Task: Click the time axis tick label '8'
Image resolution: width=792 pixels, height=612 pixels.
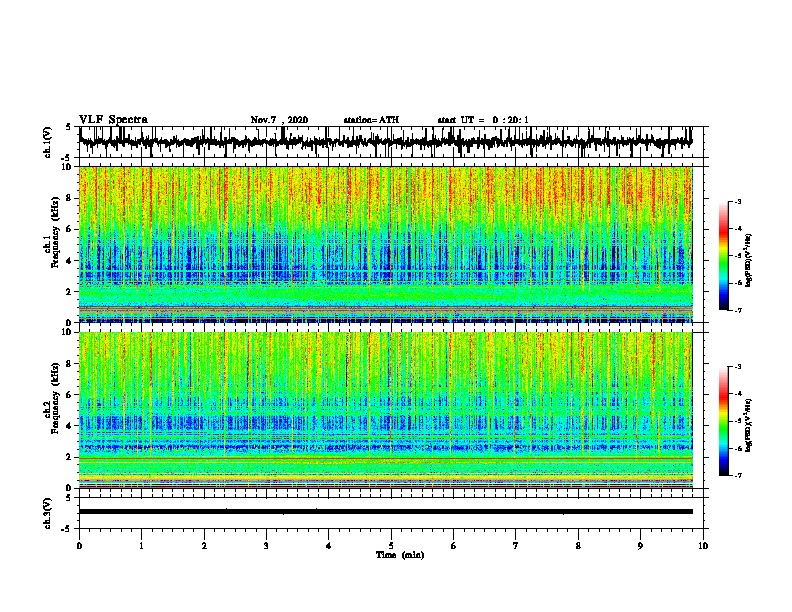Action: click(x=578, y=545)
